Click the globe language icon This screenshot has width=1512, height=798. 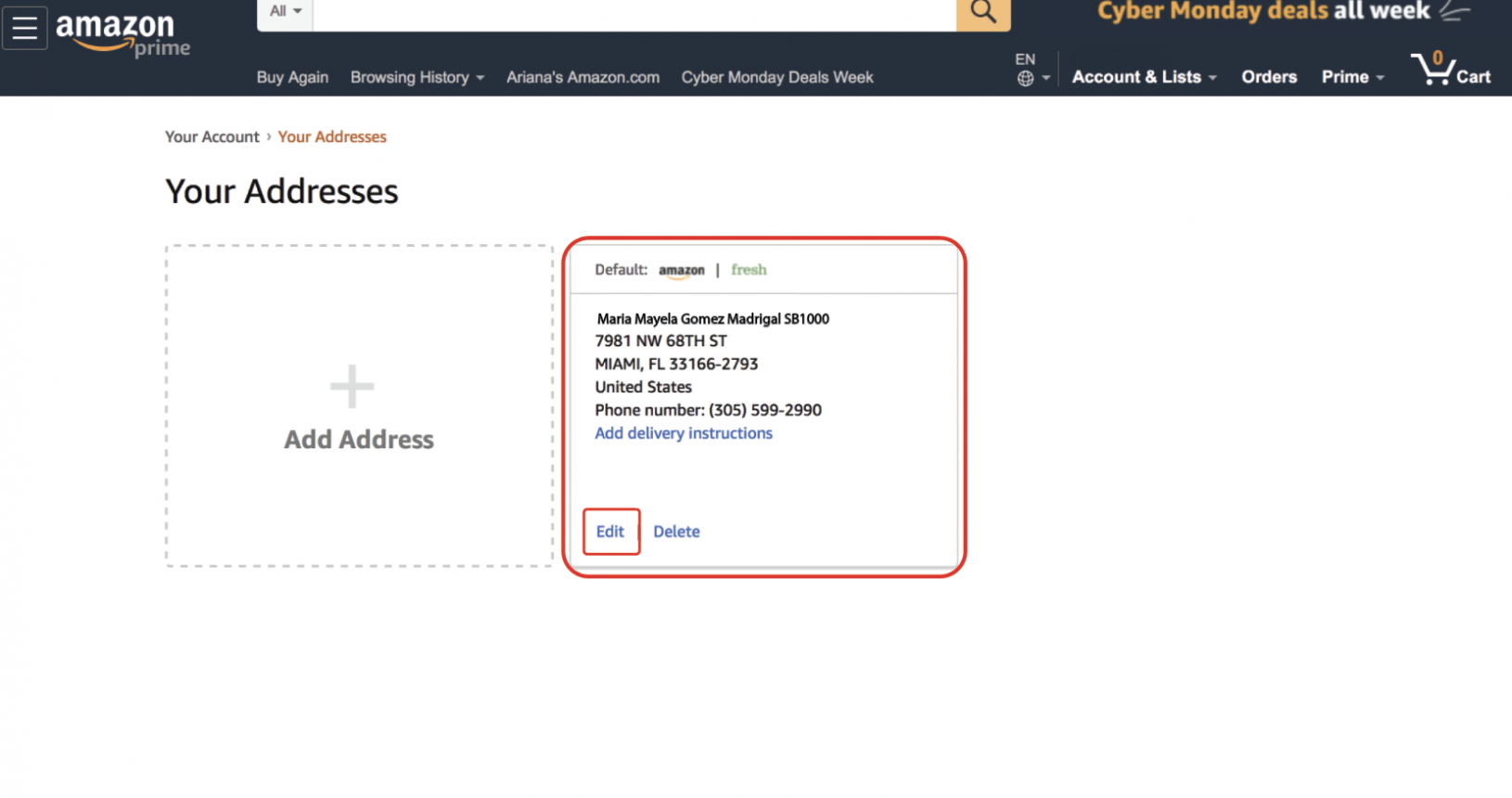(x=1025, y=79)
